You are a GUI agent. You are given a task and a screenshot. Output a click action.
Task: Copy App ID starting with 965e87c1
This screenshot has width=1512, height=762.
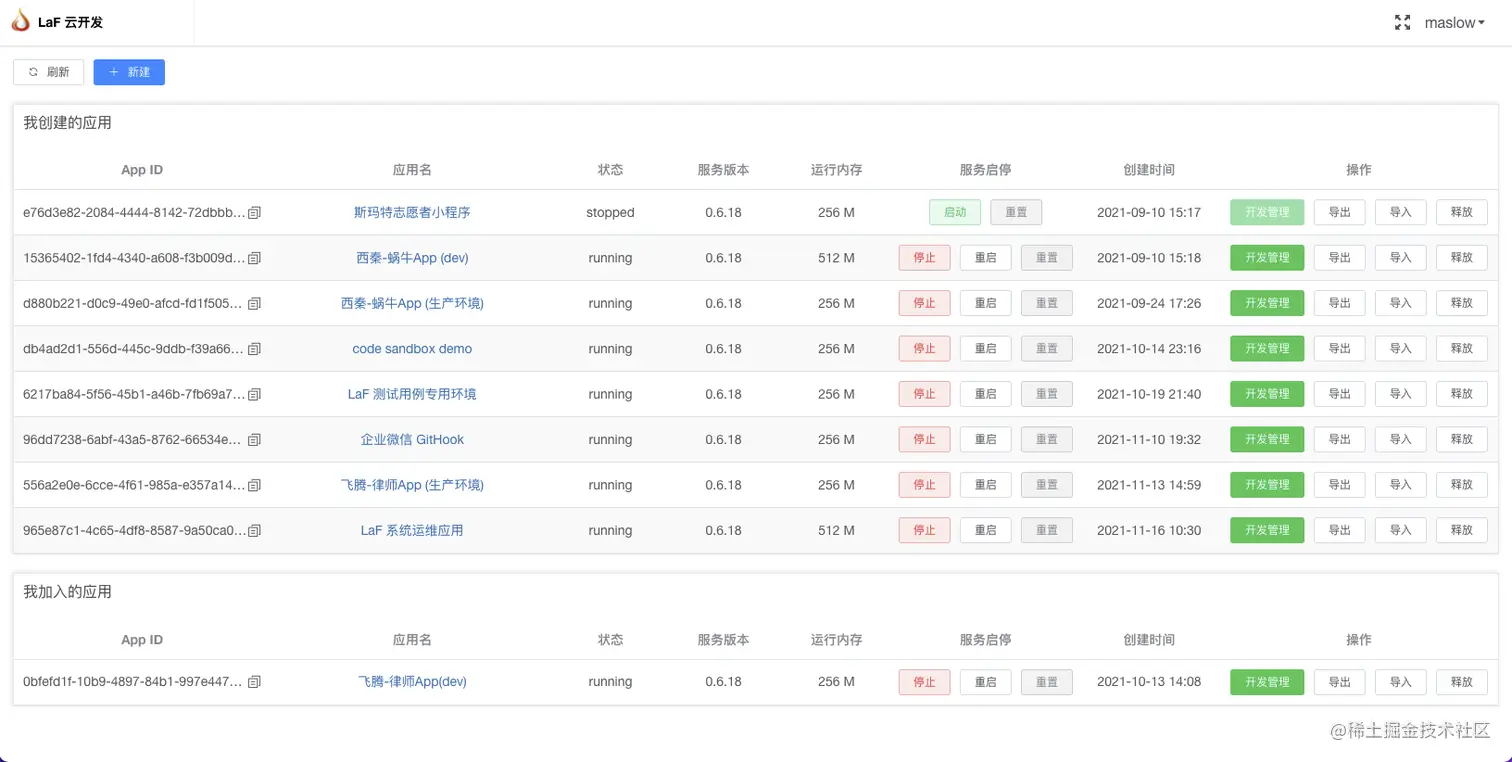(x=254, y=530)
